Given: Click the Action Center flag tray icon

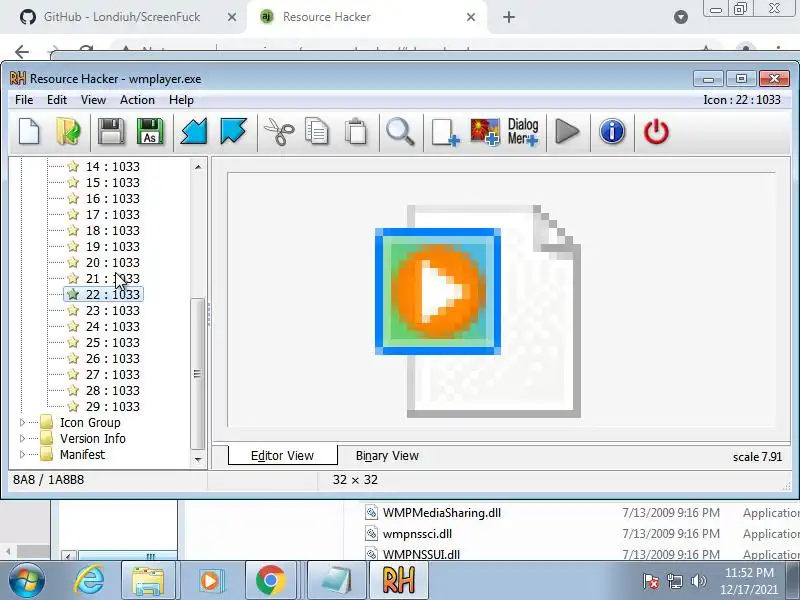Looking at the screenshot, I should [651, 581].
